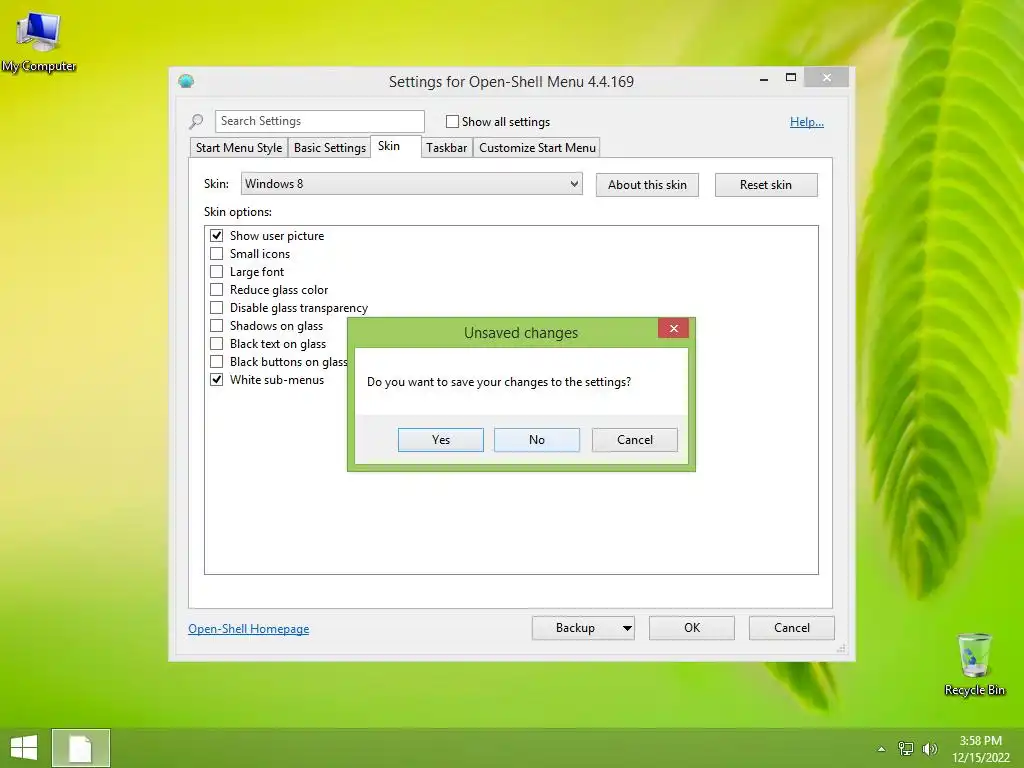Minimize the Open-Shell settings window
This screenshot has width=1024, height=768.
click(764, 78)
